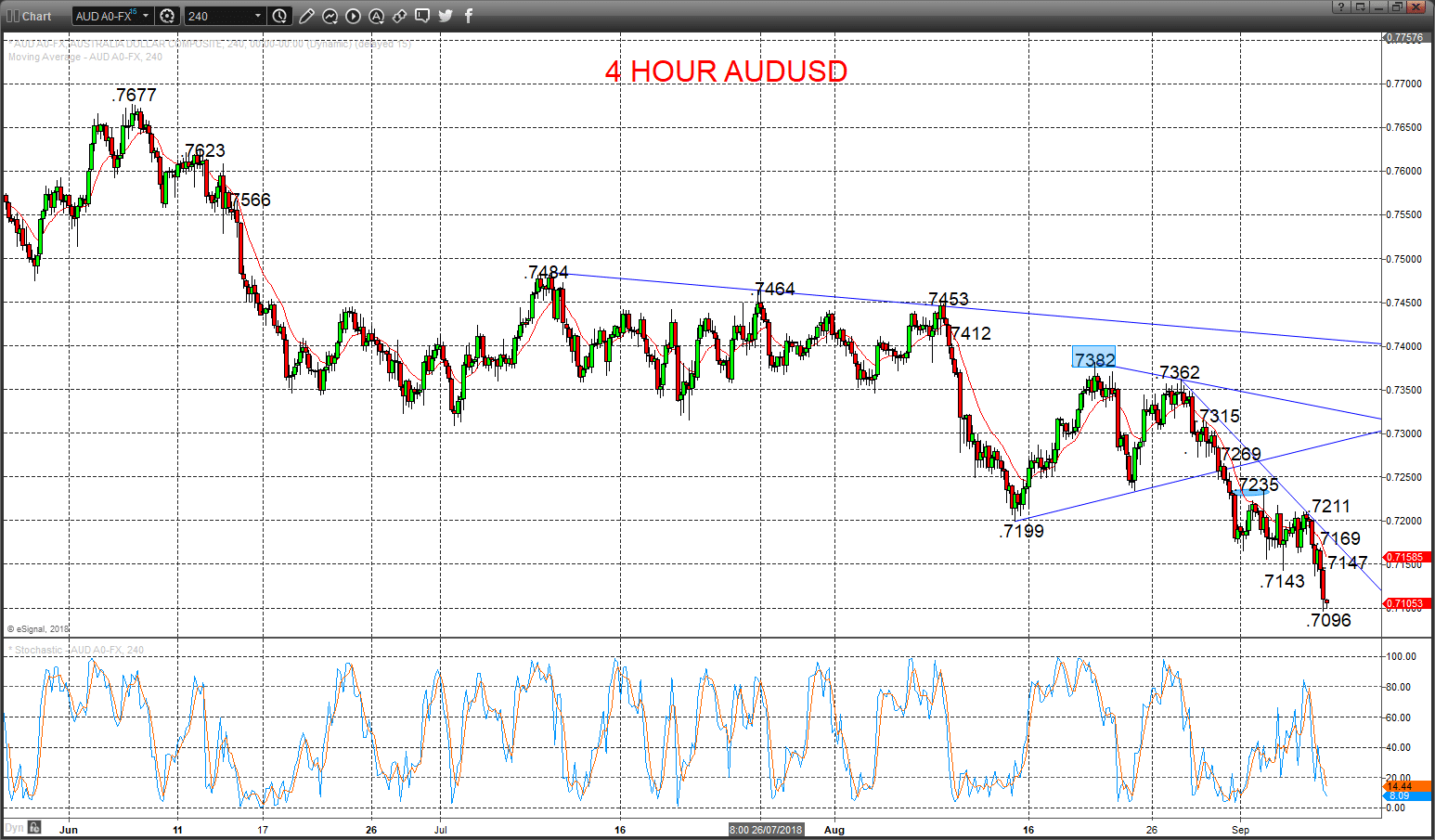The height and width of the screenshot is (840, 1435).
Task: Click the Dyn scaling mode label
Action: [13, 827]
